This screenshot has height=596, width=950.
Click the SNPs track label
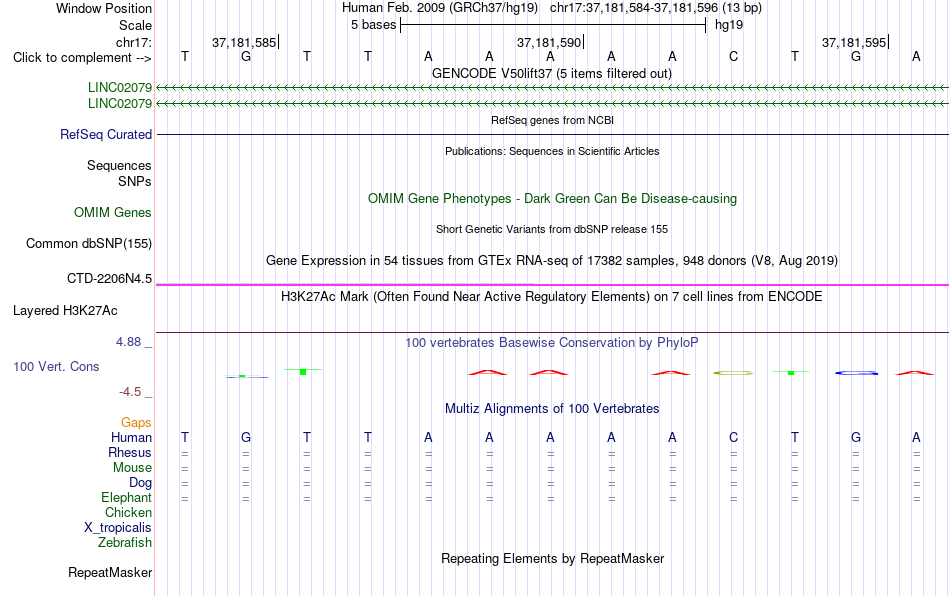click(x=135, y=181)
